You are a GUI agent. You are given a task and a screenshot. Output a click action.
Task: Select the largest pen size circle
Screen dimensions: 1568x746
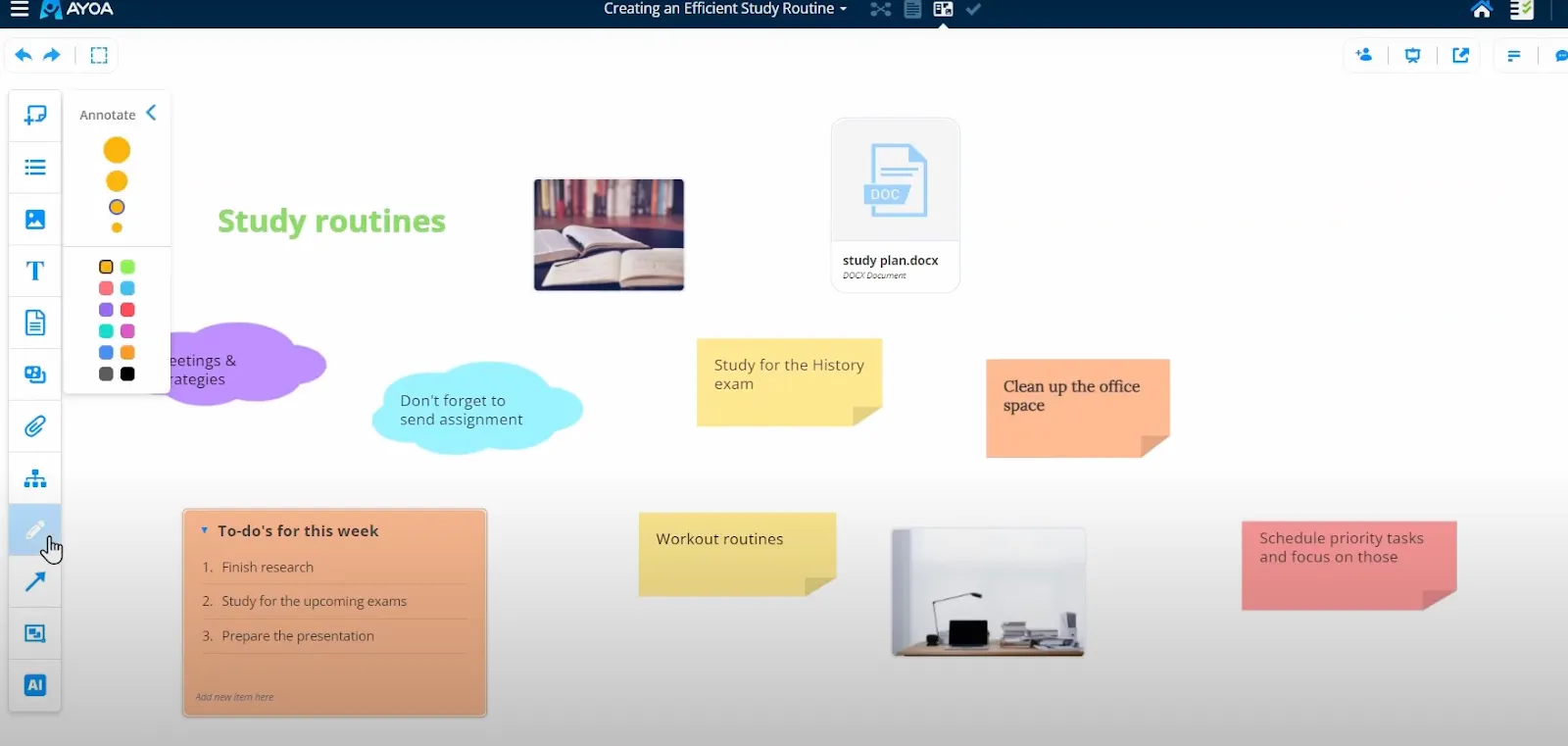pyautogui.click(x=117, y=150)
